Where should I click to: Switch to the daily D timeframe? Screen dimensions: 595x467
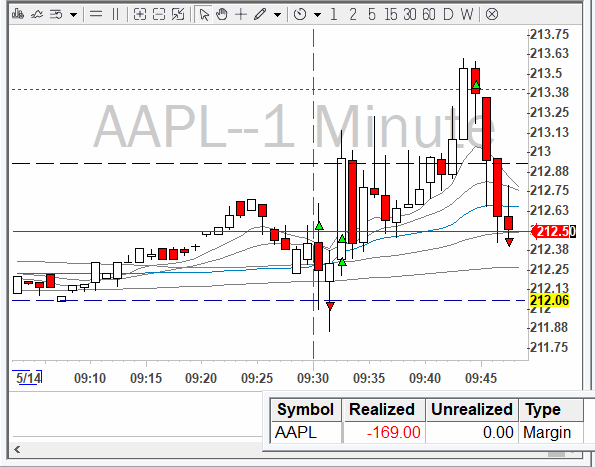coord(448,14)
